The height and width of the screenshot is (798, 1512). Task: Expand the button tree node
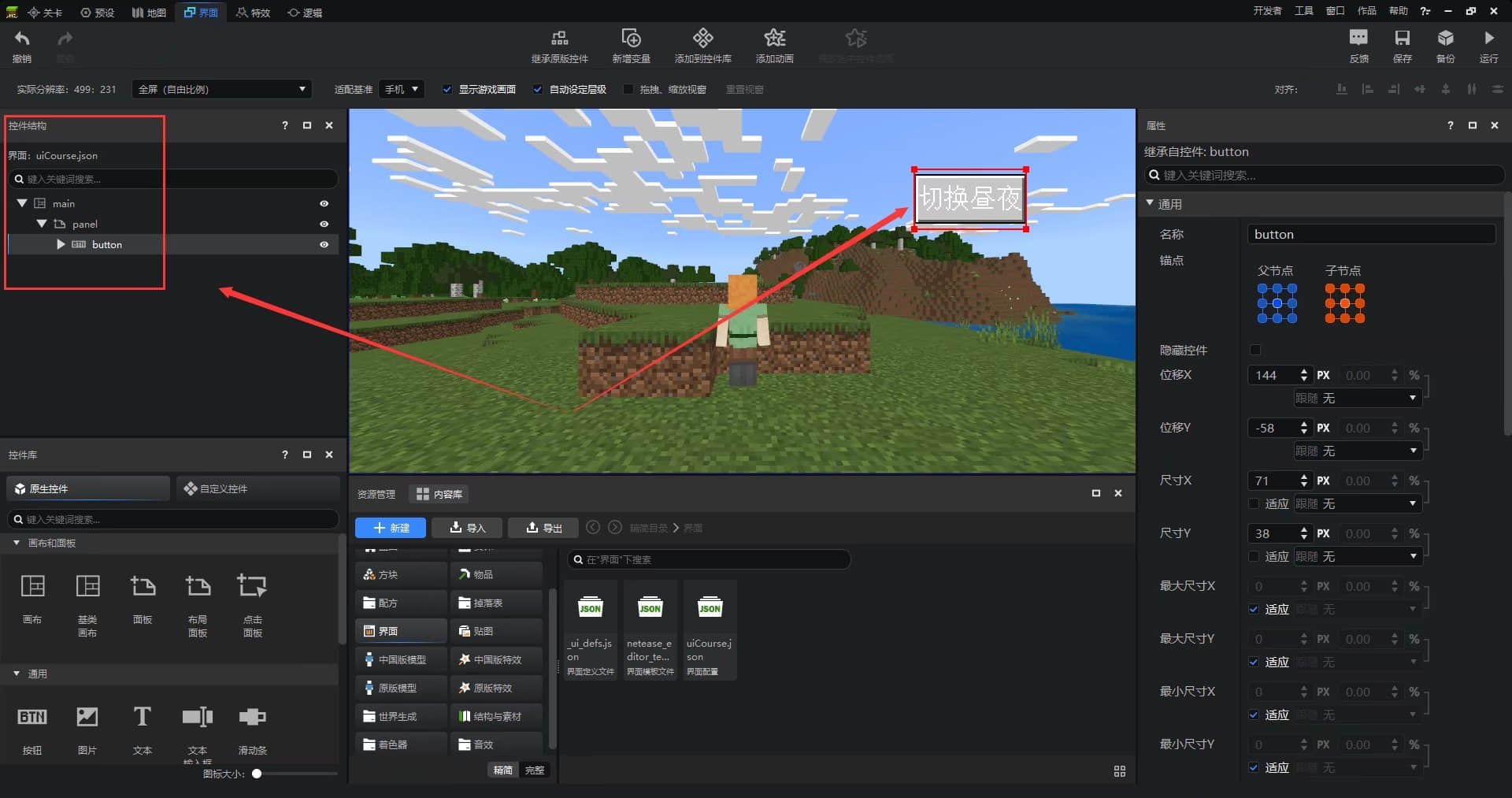[61, 244]
